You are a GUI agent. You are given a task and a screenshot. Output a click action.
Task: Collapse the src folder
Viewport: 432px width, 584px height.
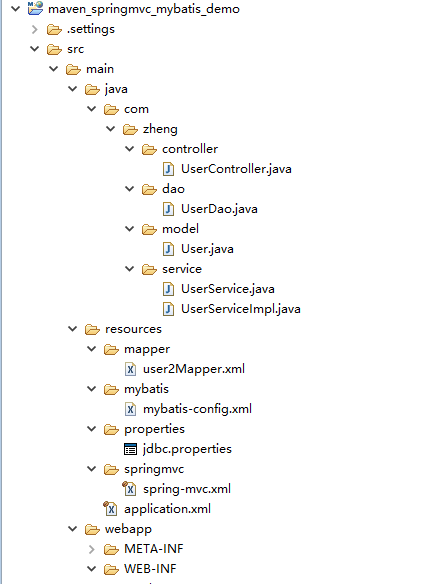[x=35, y=49]
